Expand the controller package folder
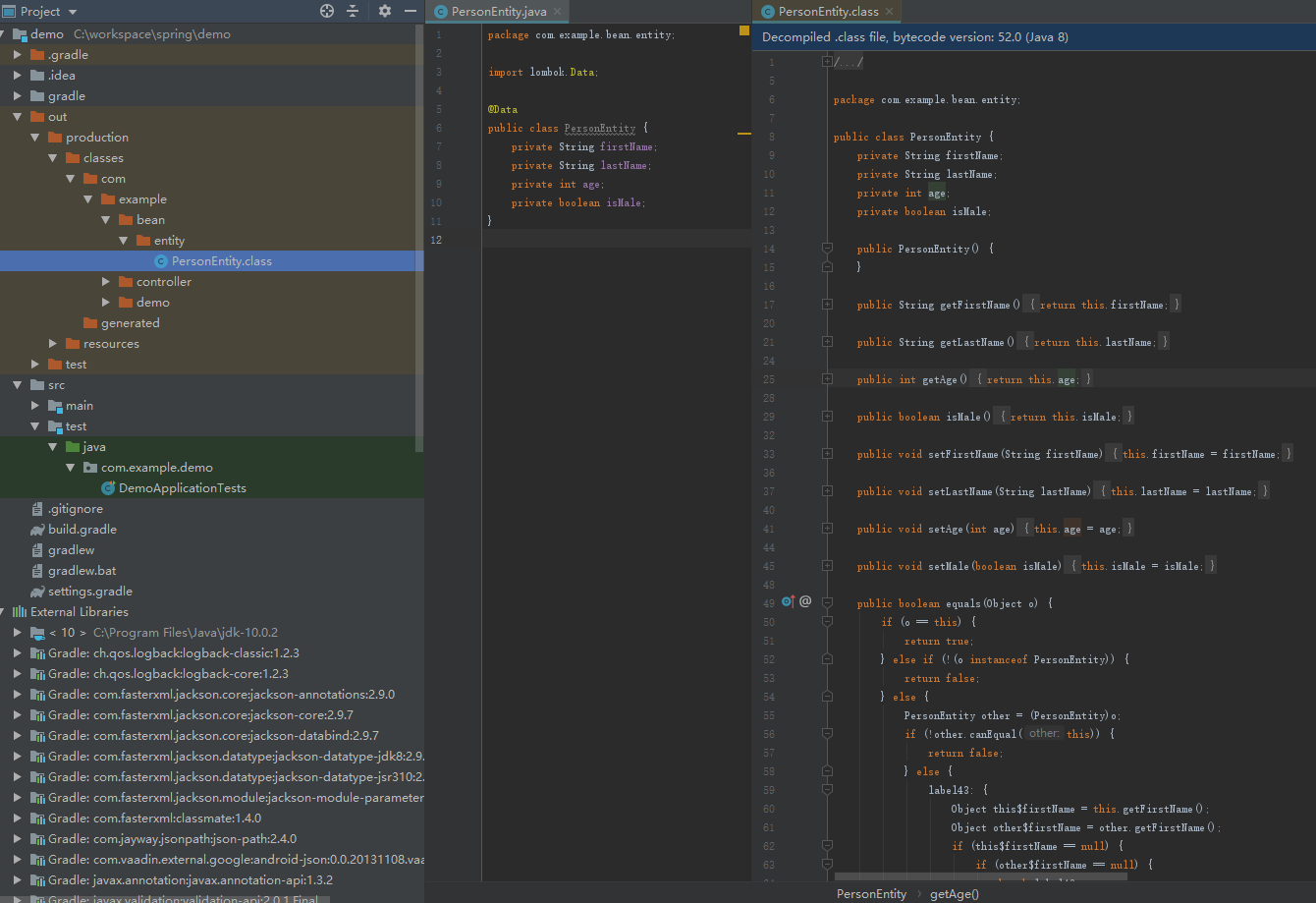 (106, 282)
